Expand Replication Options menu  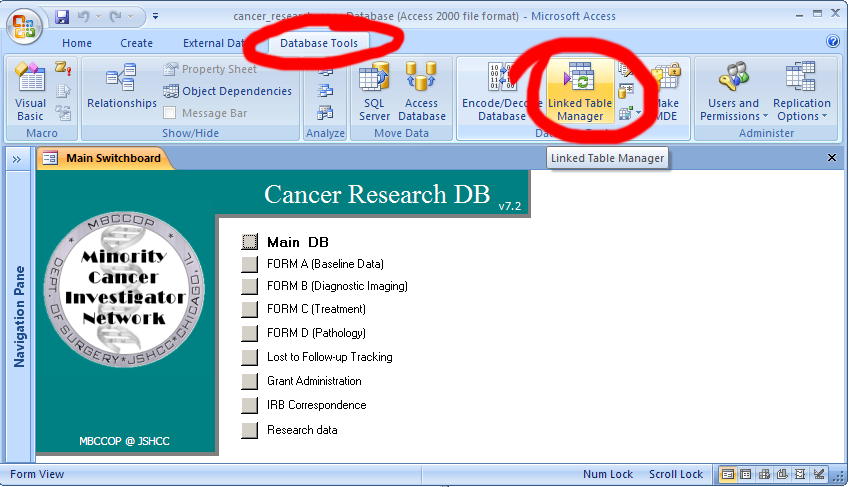(801, 92)
